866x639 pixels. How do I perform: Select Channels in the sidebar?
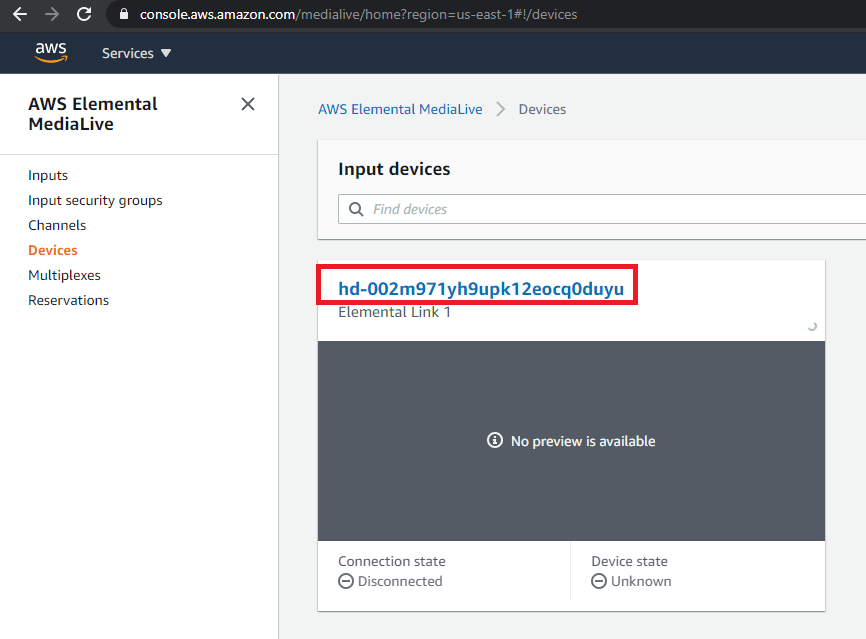(57, 225)
